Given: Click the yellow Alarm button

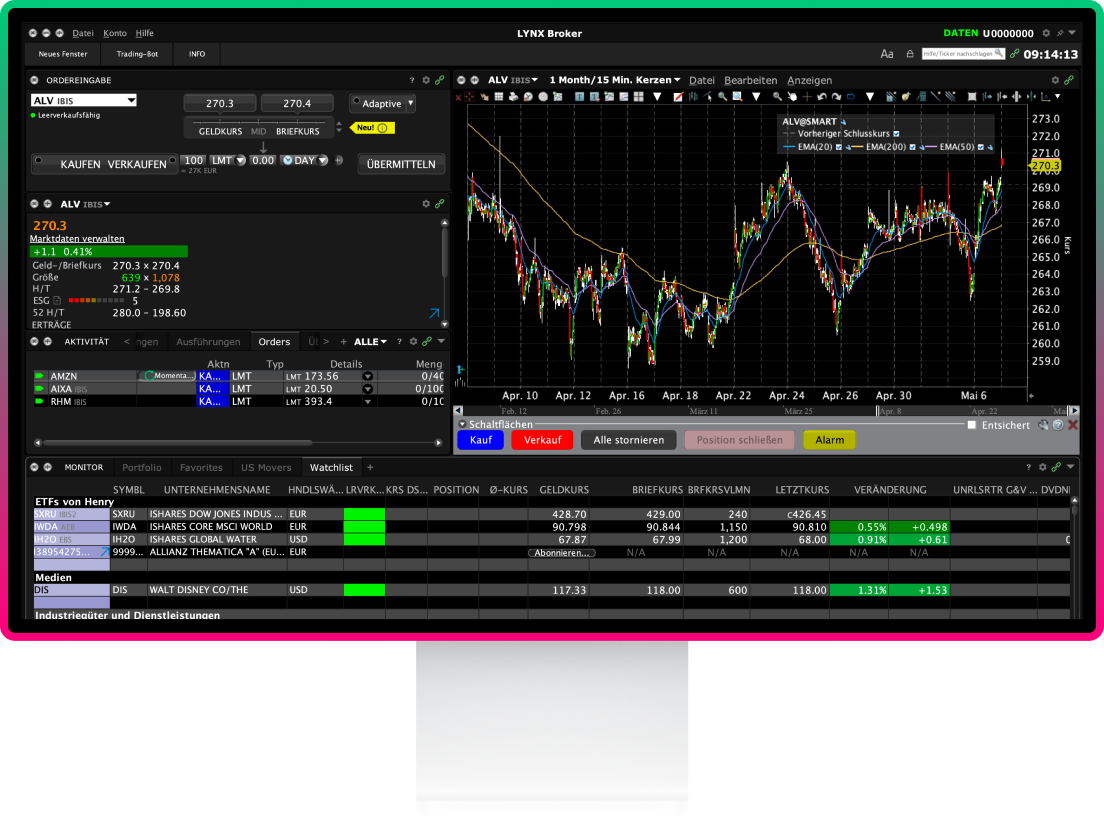Looking at the screenshot, I should click(x=829, y=440).
